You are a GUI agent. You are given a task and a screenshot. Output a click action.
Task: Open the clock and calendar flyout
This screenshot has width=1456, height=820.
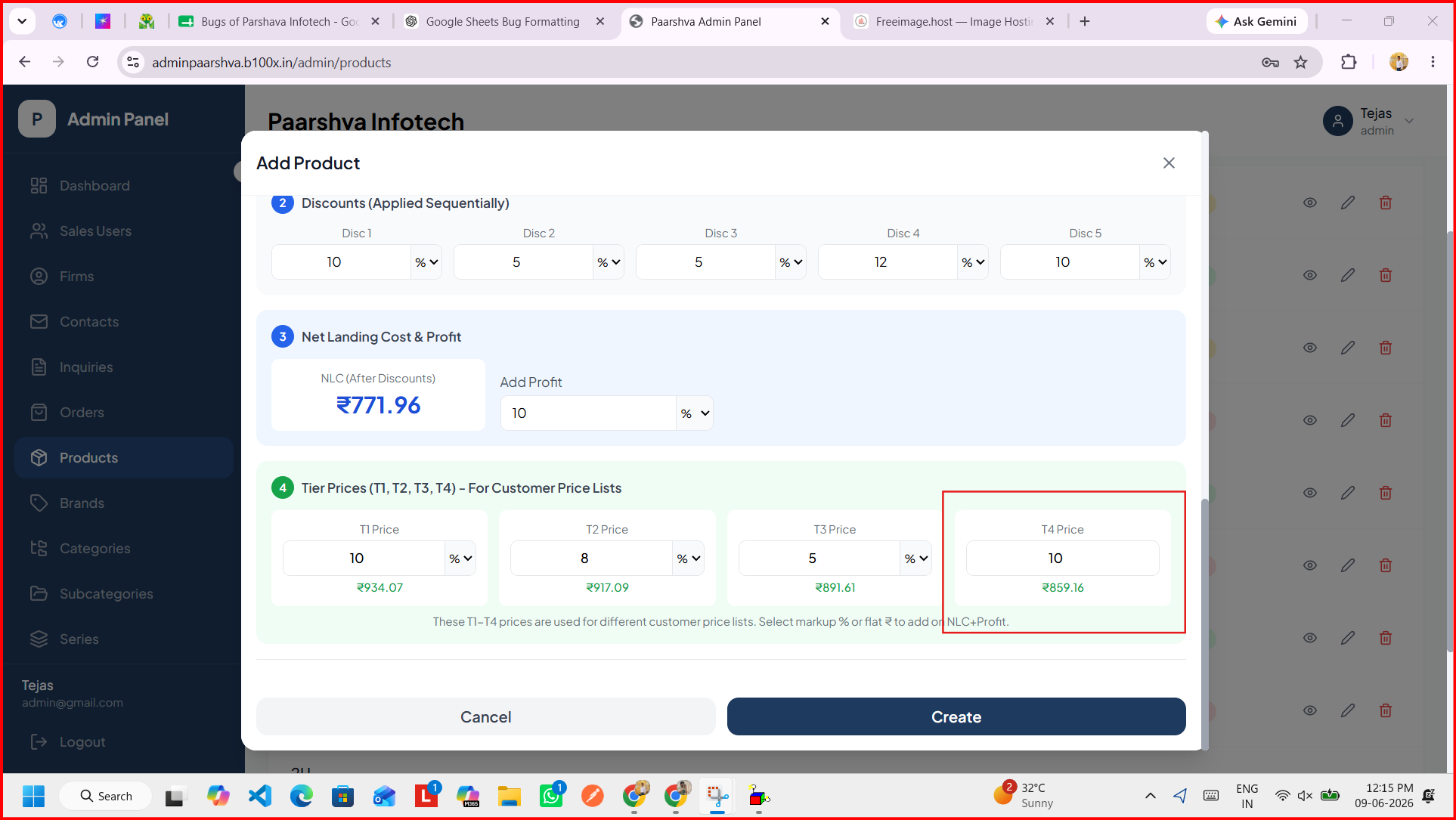pos(1384,796)
